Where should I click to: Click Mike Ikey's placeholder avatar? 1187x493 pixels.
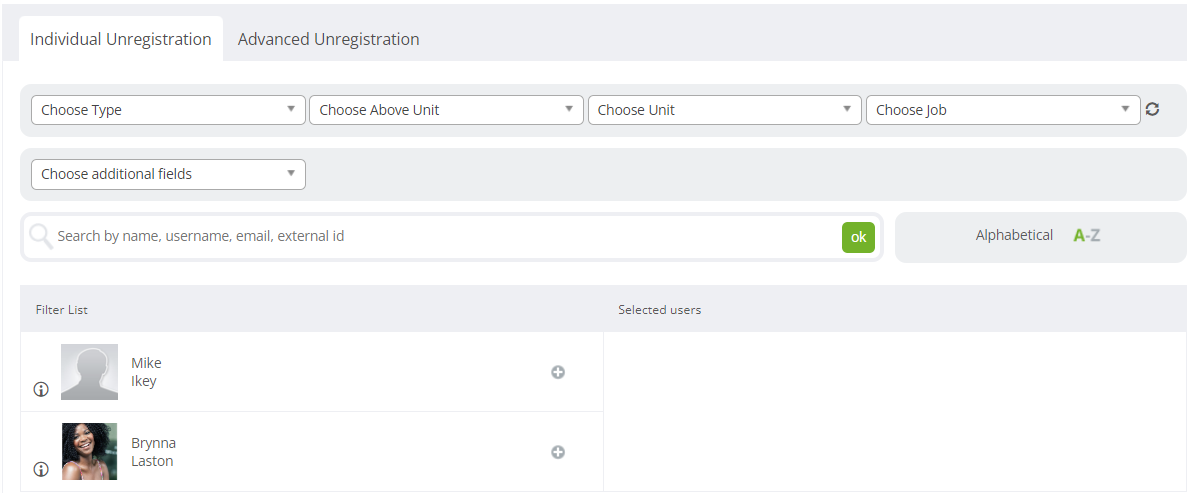click(x=89, y=372)
